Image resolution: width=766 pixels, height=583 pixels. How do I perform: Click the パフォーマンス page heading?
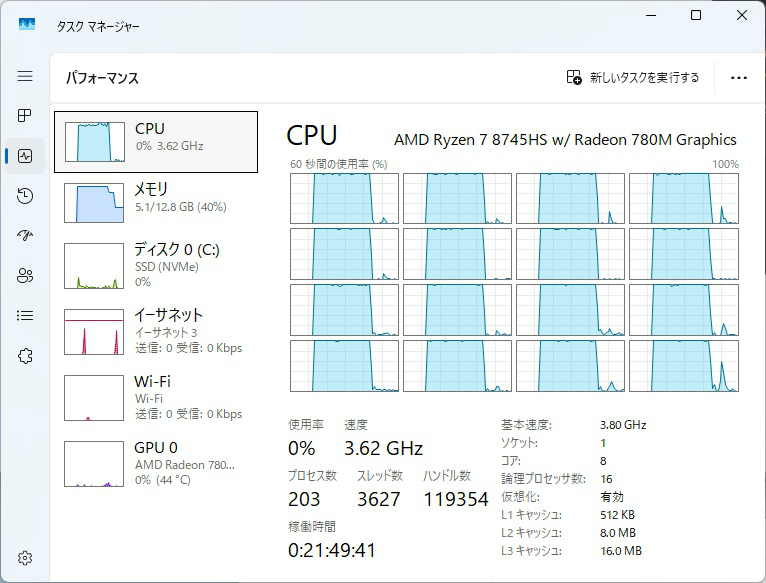[102, 78]
